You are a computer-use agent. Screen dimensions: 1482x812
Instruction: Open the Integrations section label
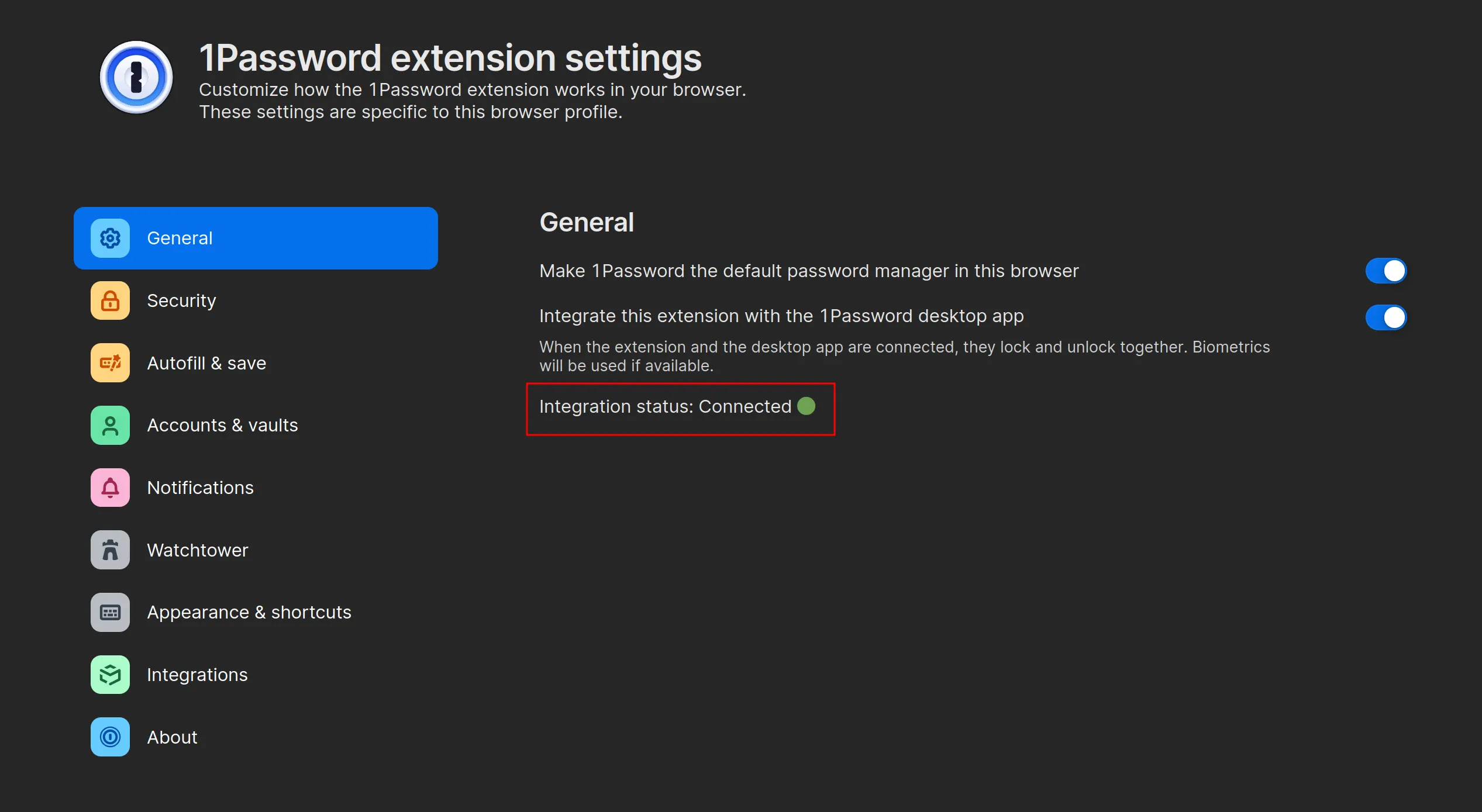click(x=197, y=675)
